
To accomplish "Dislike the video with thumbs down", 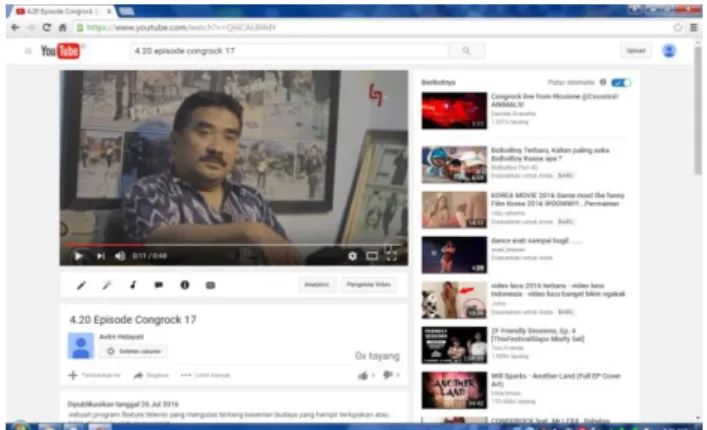I will 390,375.
